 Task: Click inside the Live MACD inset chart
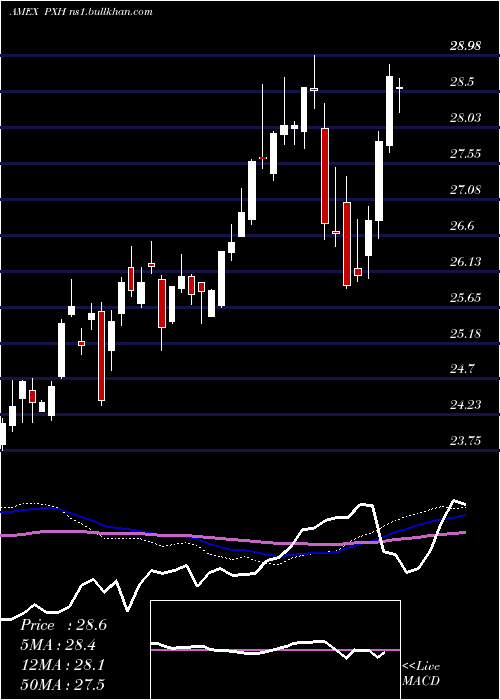pyautogui.click(x=275, y=650)
